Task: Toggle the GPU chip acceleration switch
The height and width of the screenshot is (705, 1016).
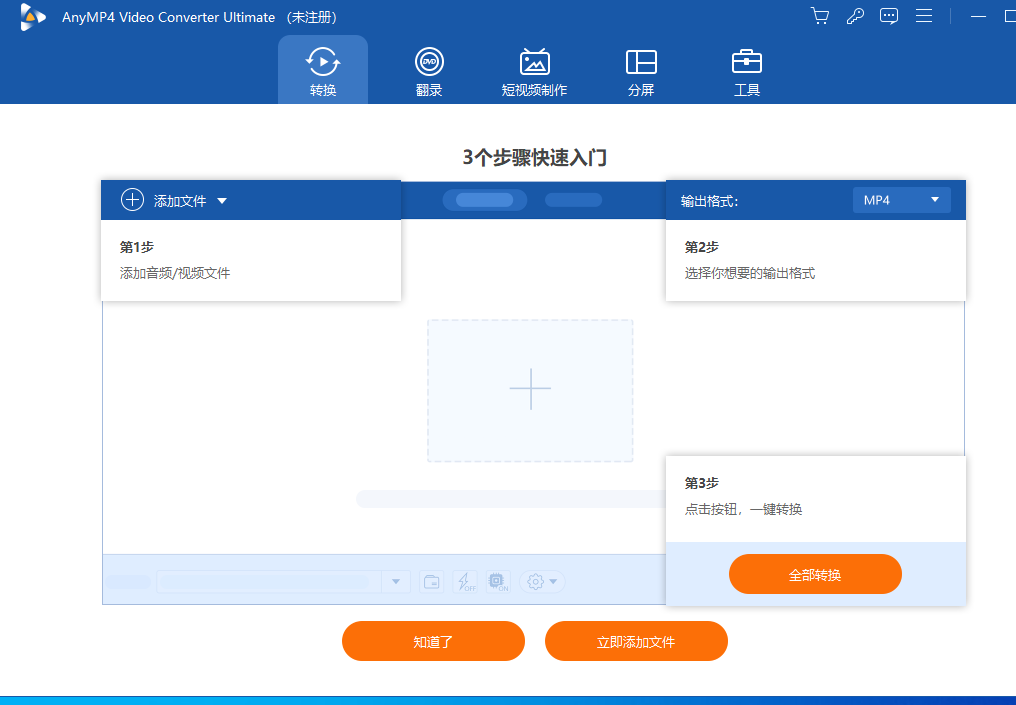Action: coord(498,581)
